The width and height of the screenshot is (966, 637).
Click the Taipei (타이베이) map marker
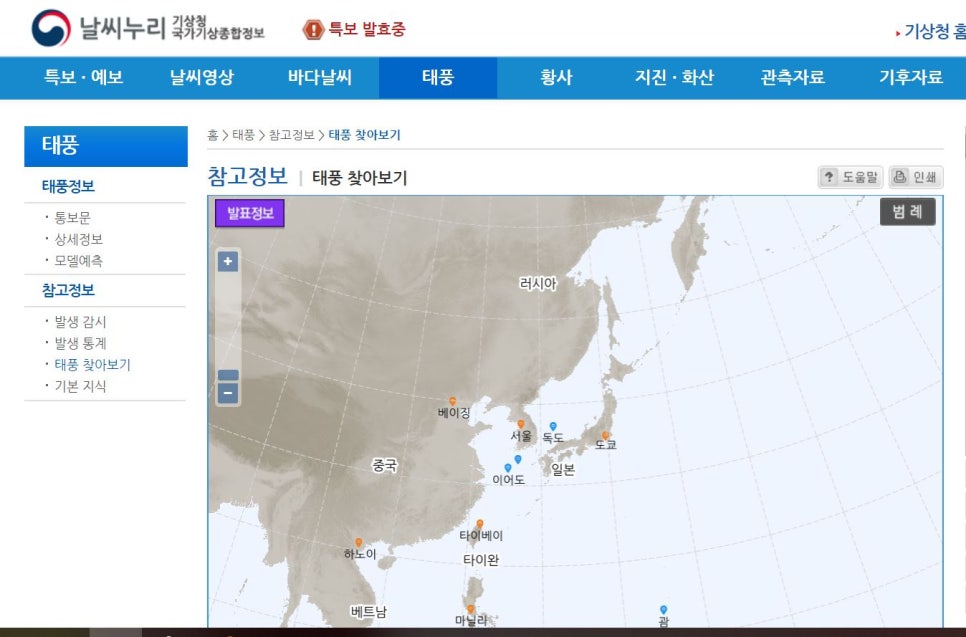[x=480, y=524]
